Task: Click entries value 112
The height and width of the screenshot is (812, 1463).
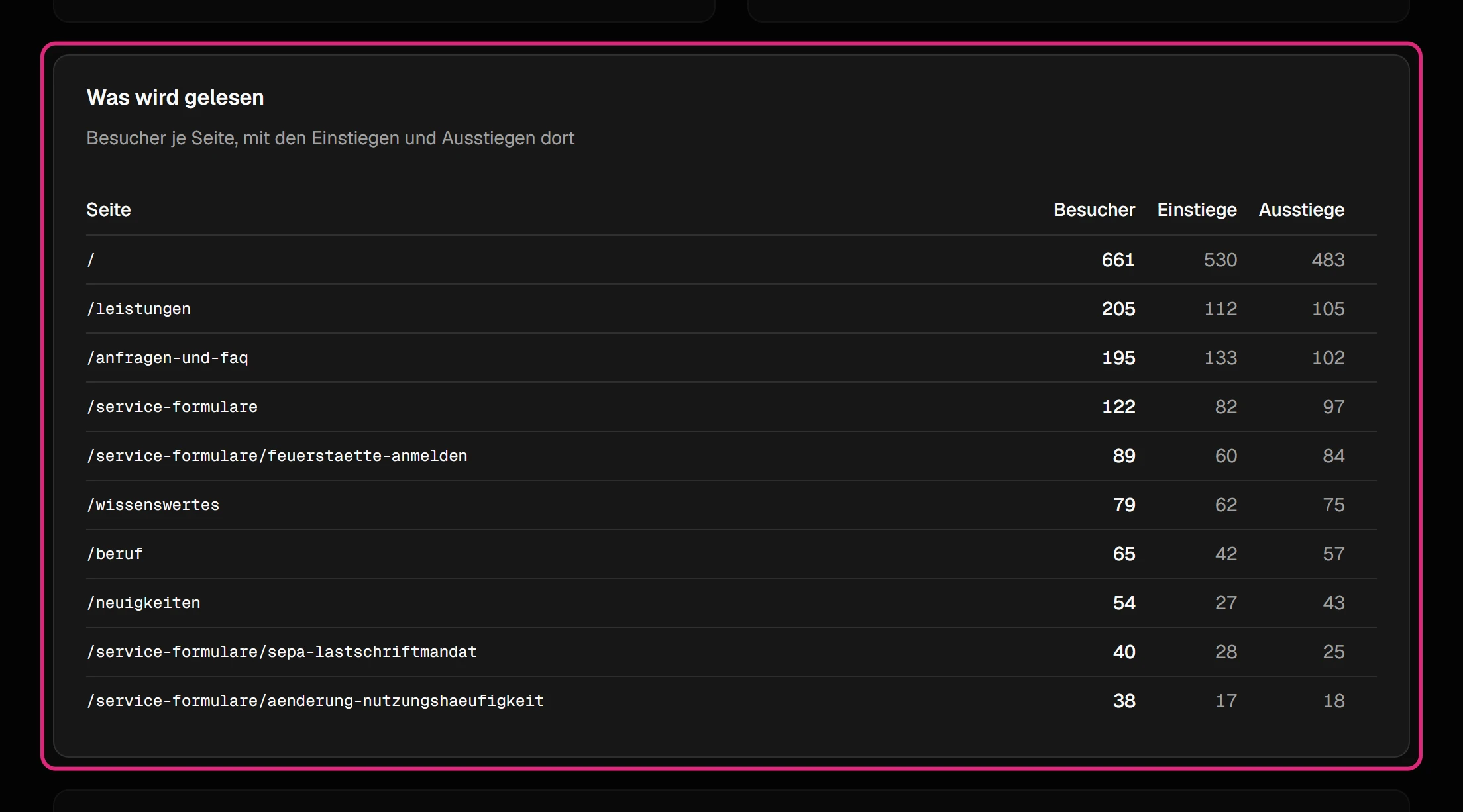Action: pyautogui.click(x=1220, y=309)
